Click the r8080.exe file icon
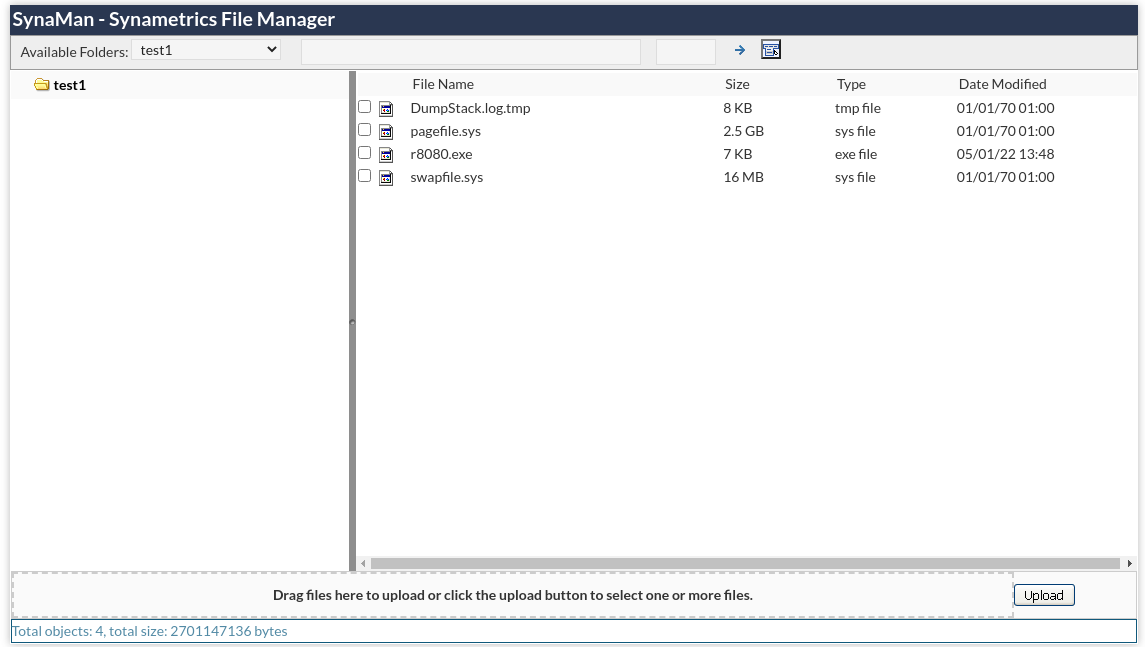This screenshot has height=647, width=1145. [x=386, y=155]
